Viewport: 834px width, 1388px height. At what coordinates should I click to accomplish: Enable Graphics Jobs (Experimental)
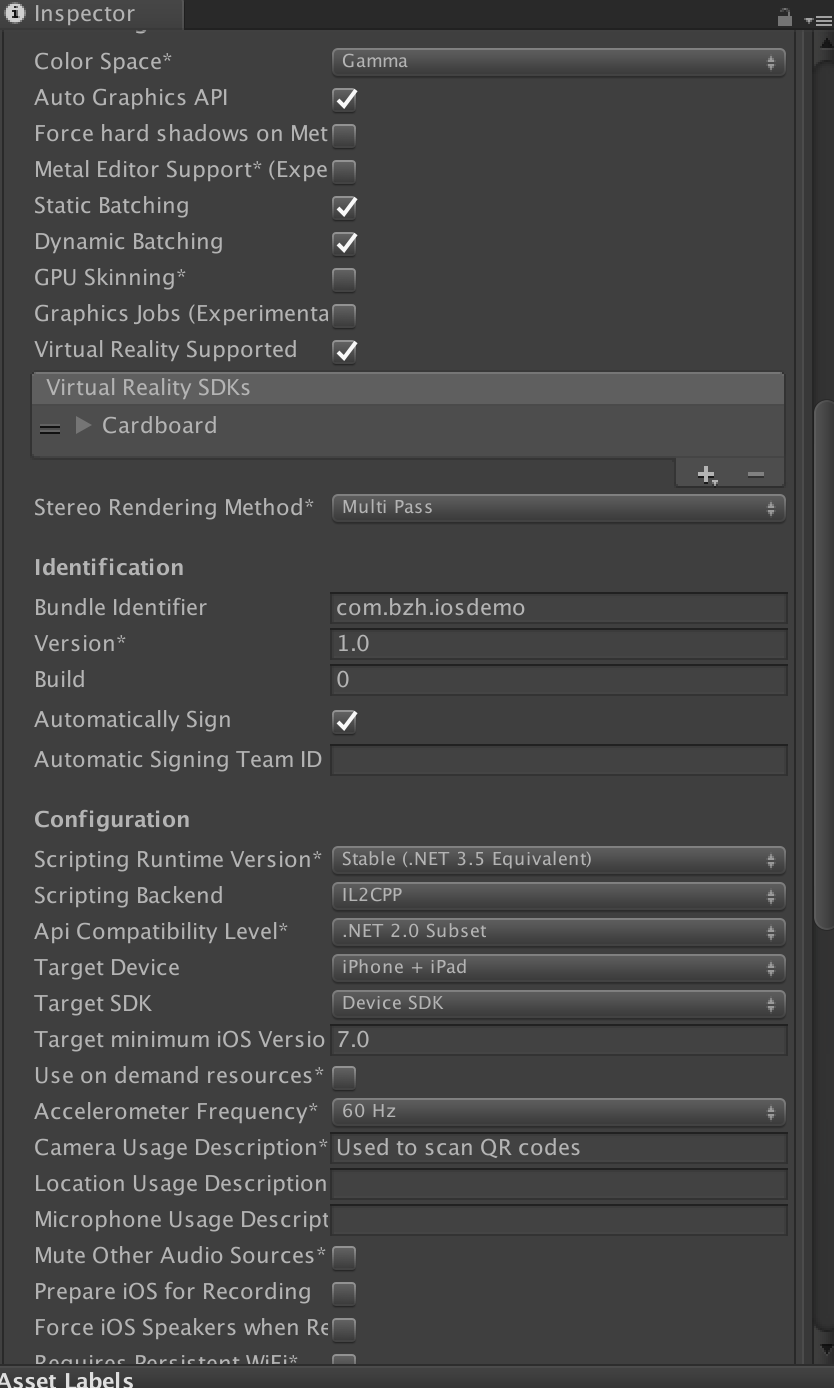tap(344, 315)
